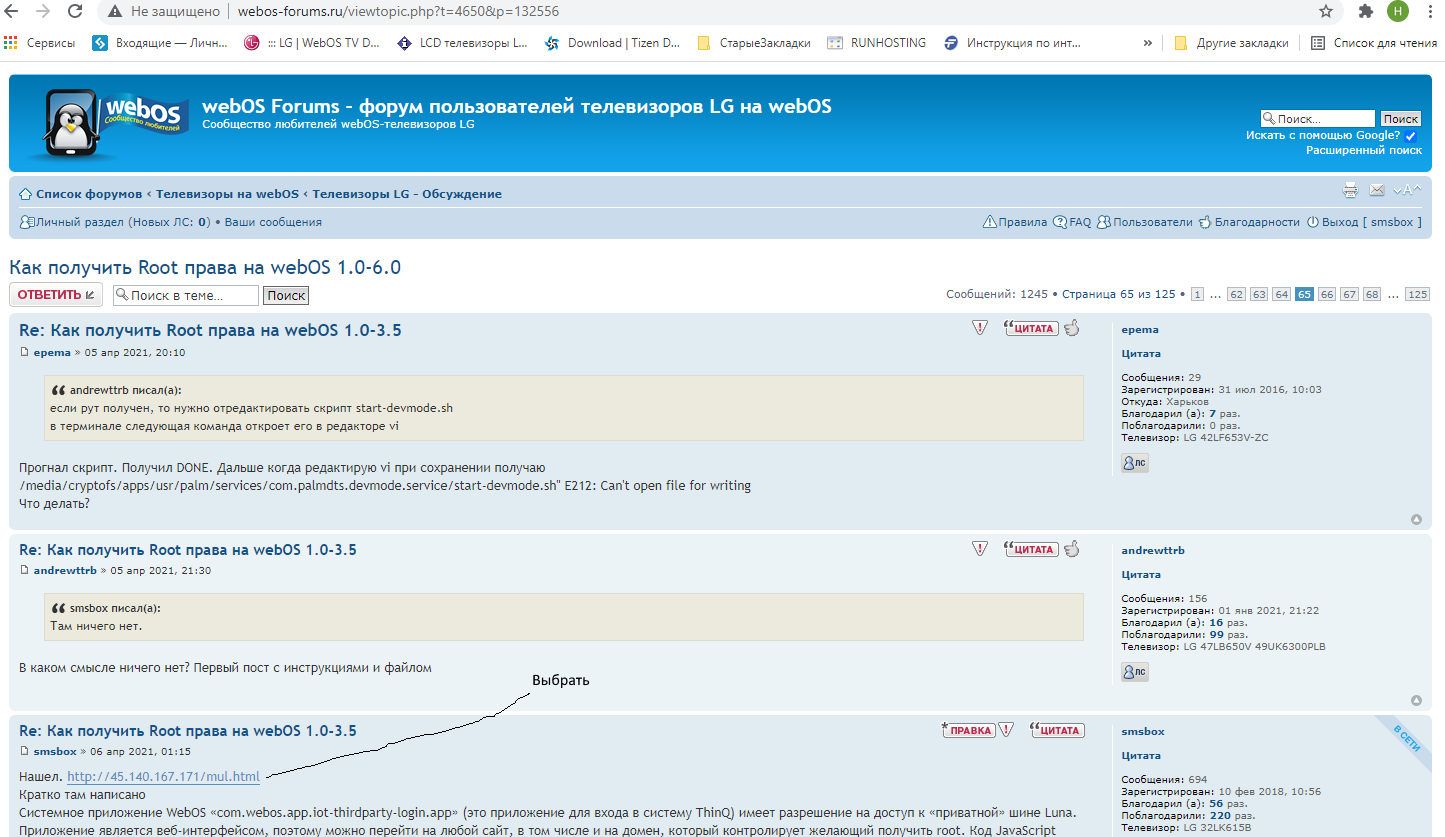This screenshot has height=837, width=1445.
Task: Bookmark this page with the star icon
Action: click(1326, 11)
